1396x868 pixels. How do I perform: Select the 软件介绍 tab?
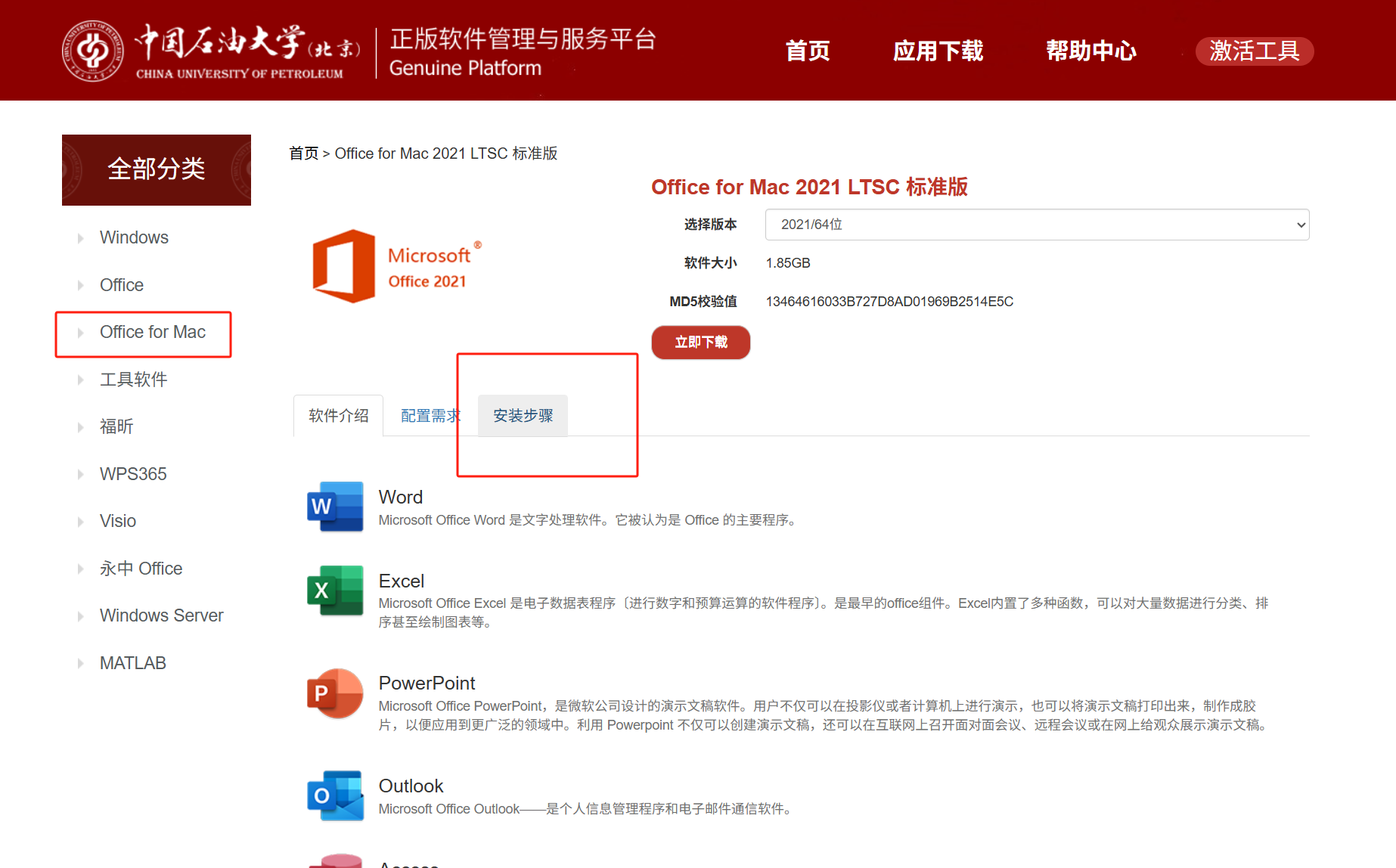338,416
